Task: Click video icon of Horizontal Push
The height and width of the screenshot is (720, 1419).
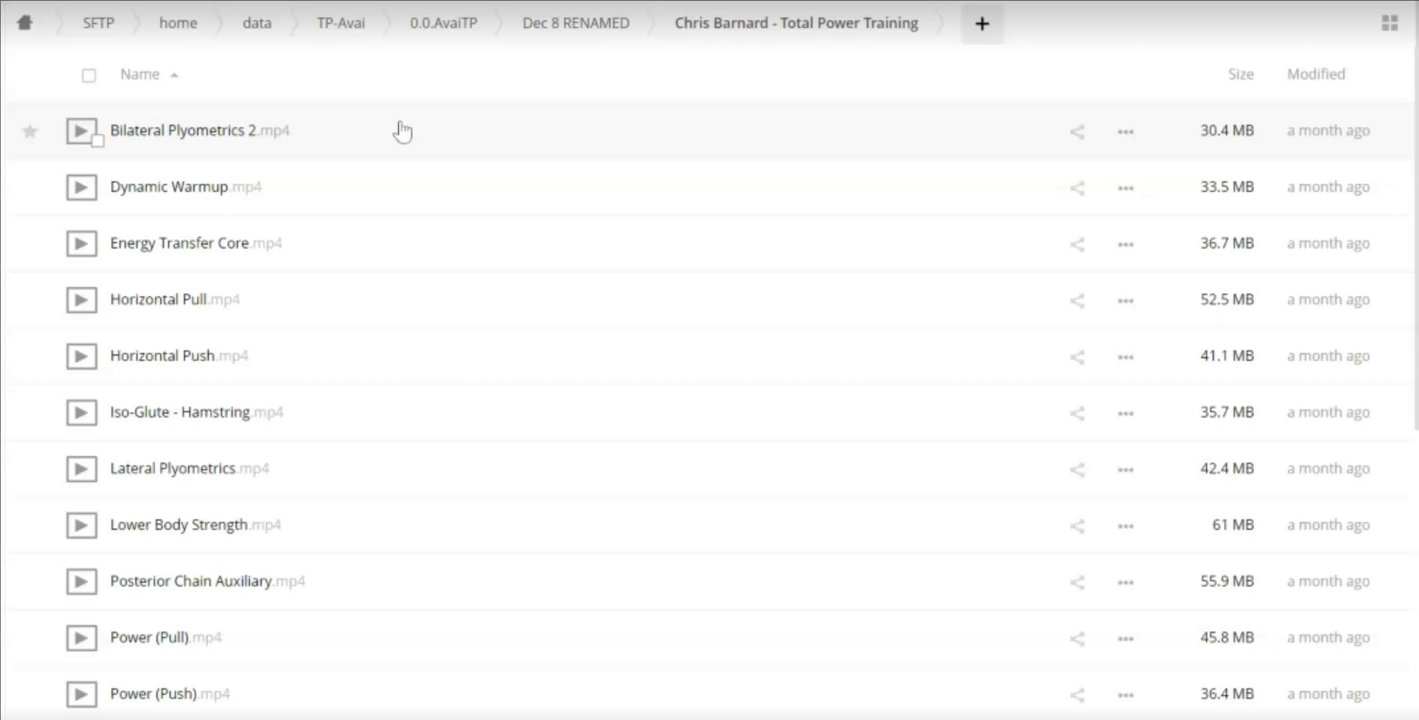Action: [x=81, y=356]
